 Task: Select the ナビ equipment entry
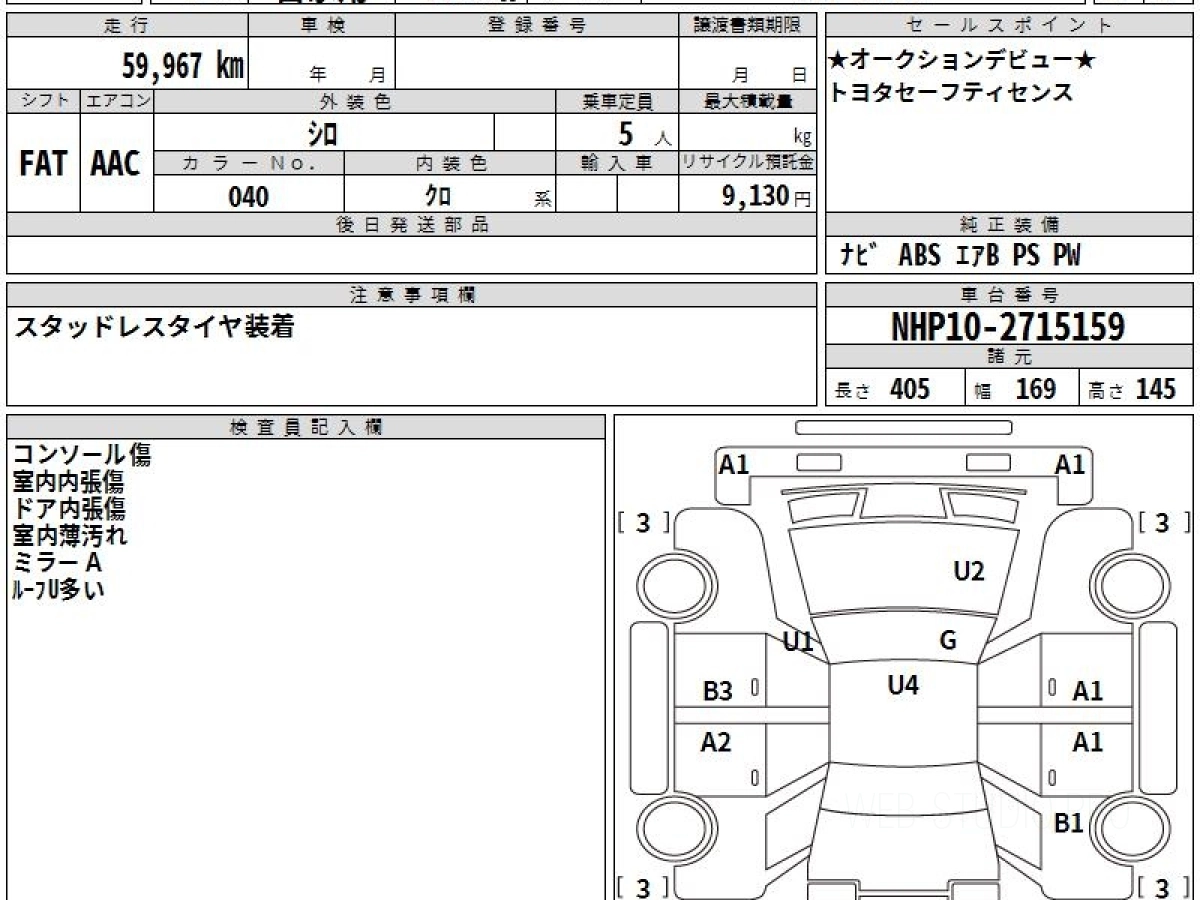pyautogui.click(x=858, y=255)
